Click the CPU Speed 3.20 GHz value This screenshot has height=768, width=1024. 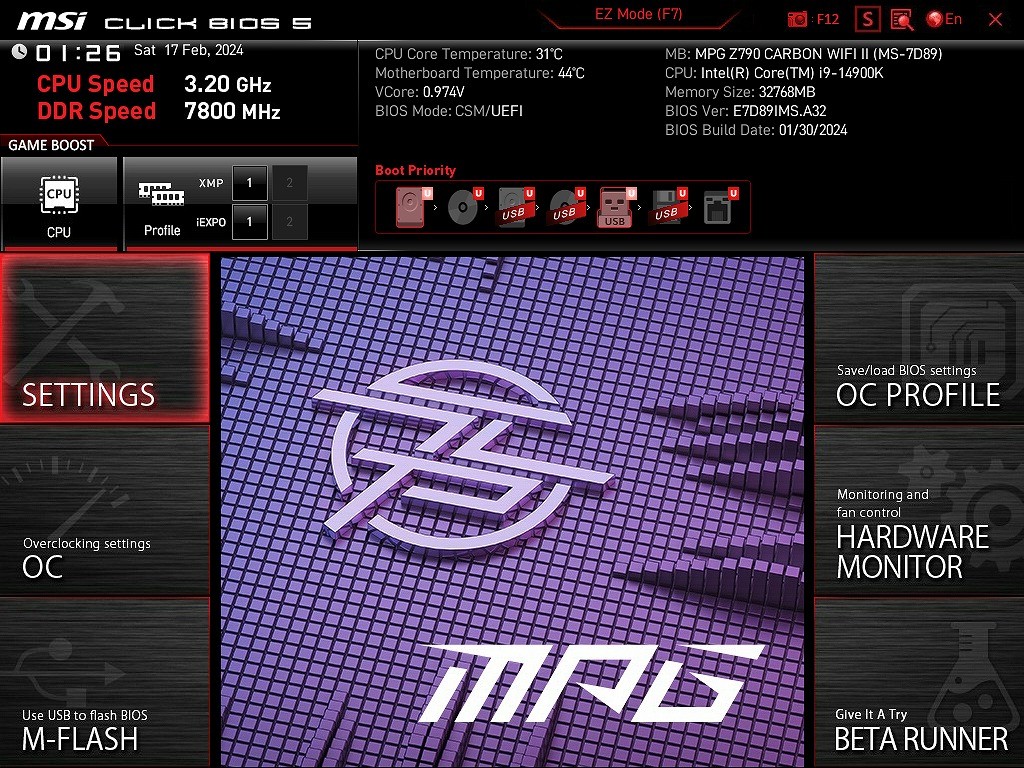[227, 84]
